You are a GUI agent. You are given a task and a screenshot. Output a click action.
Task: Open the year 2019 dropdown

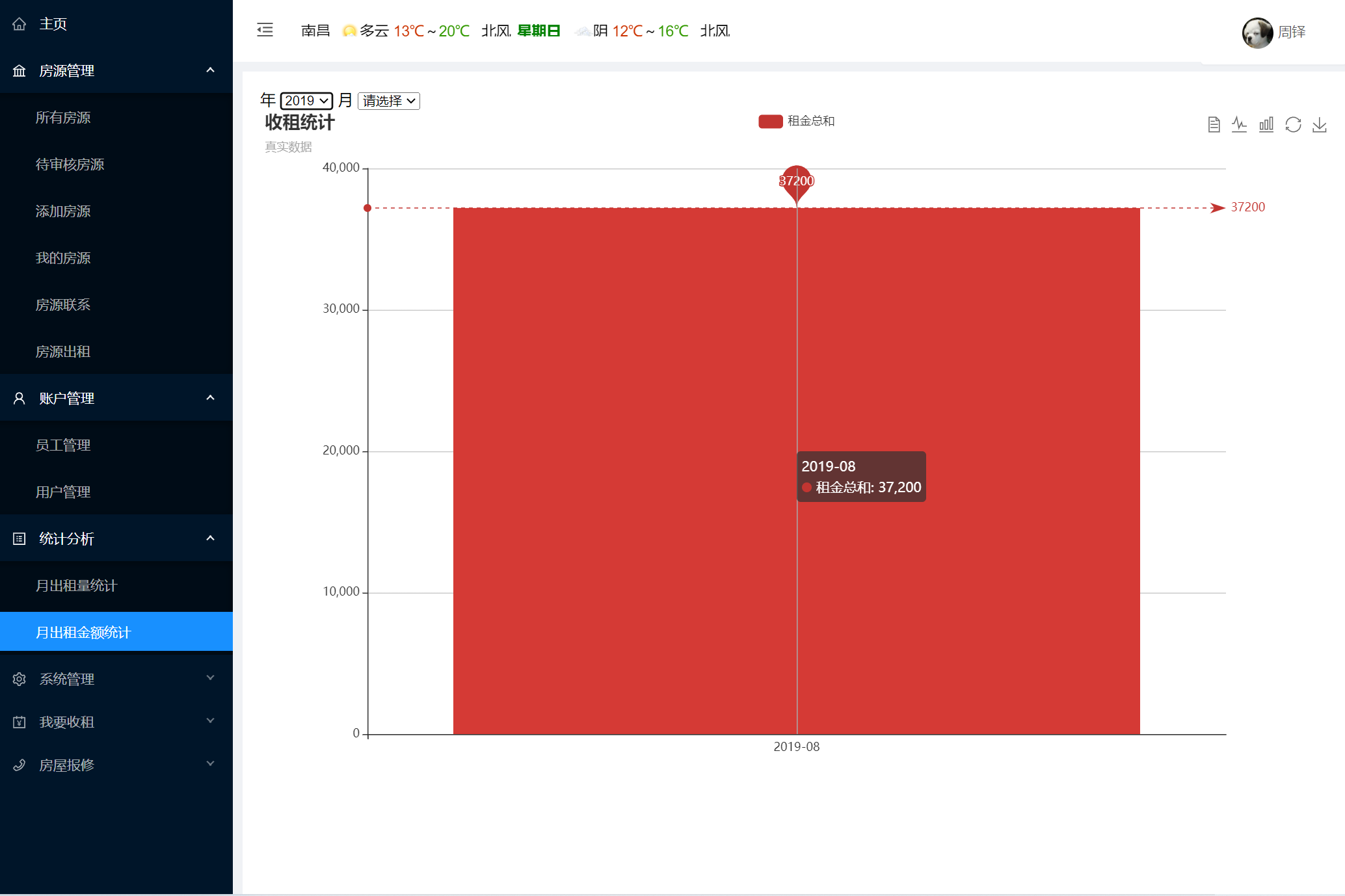(306, 101)
